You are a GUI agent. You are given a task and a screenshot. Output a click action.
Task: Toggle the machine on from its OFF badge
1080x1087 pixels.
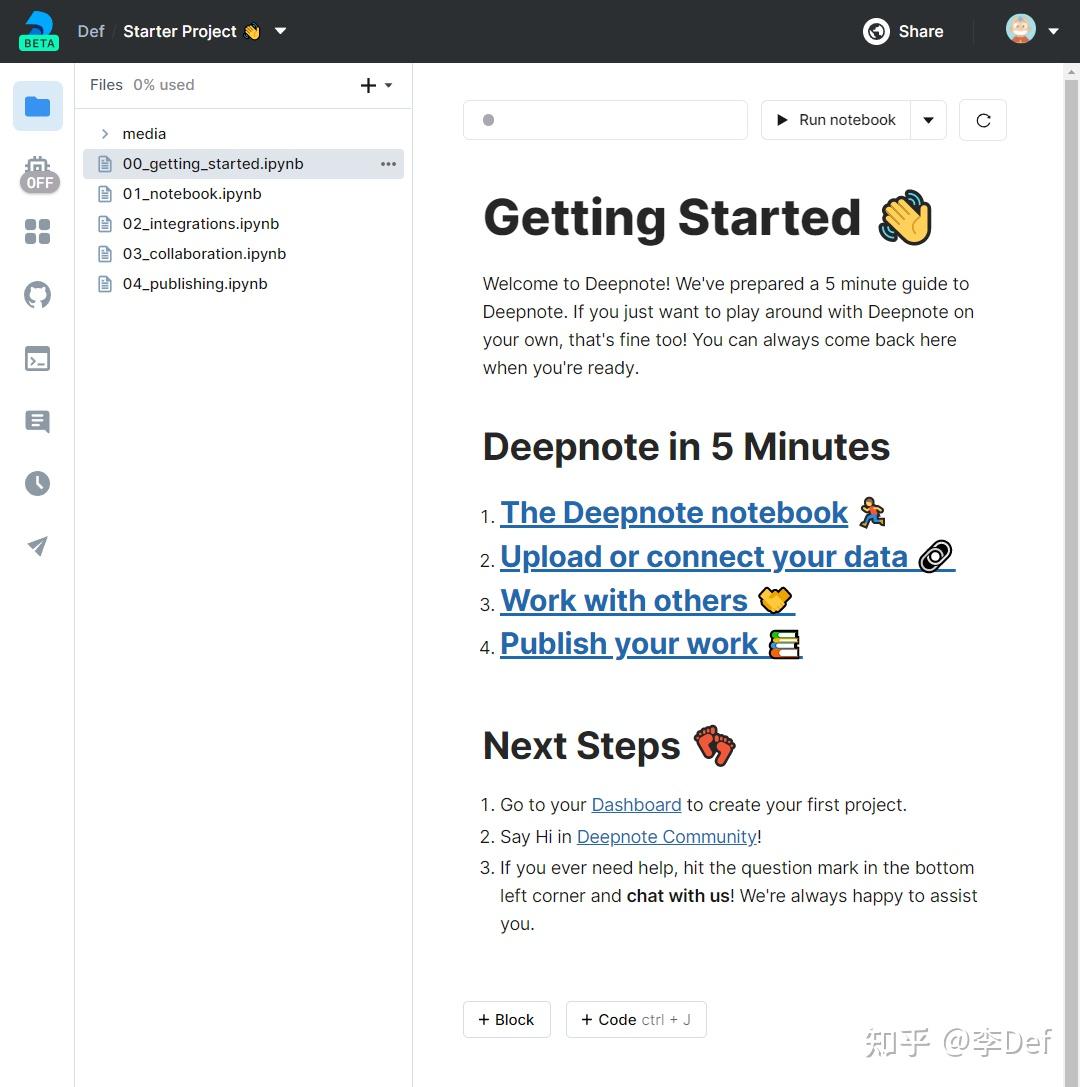click(x=40, y=183)
